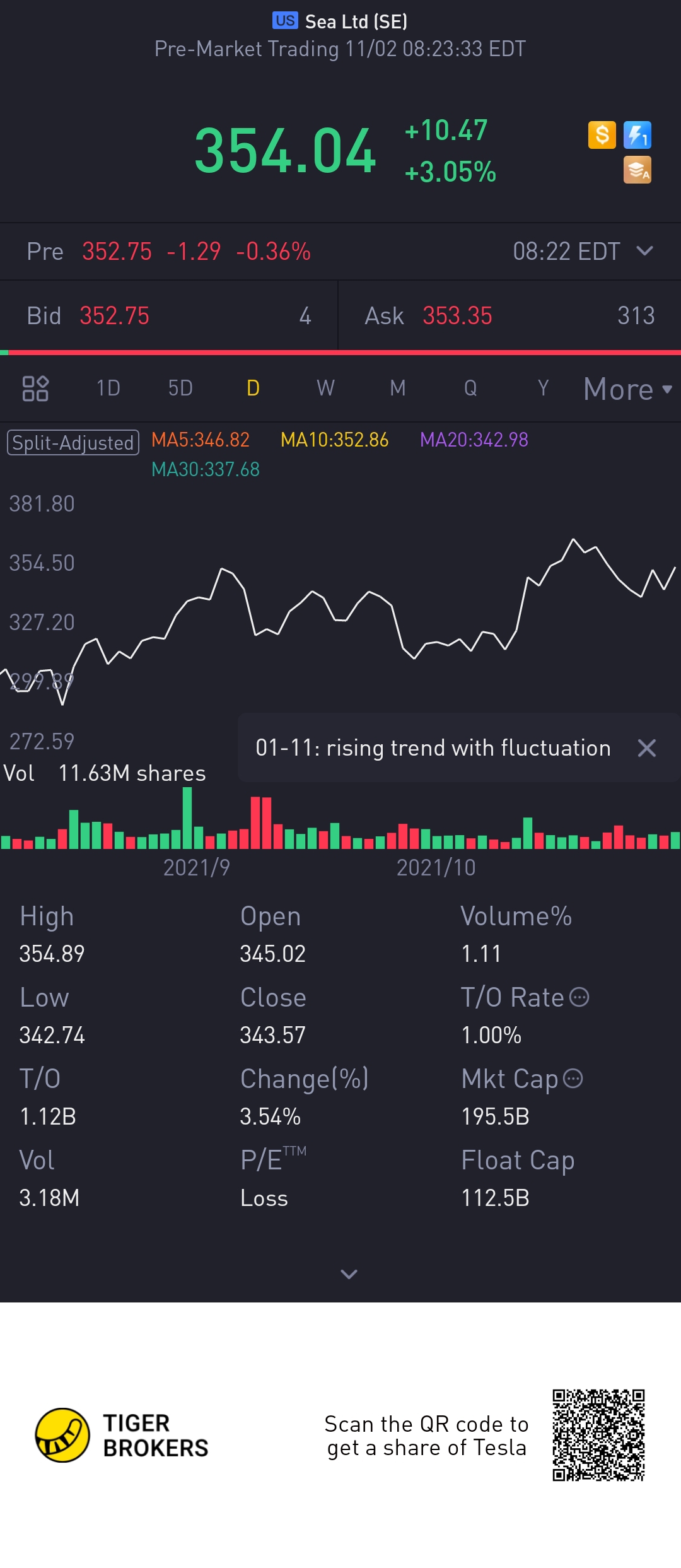Tap the MA10:352.86 indicator label
This screenshot has width=681, height=1568.
click(334, 440)
